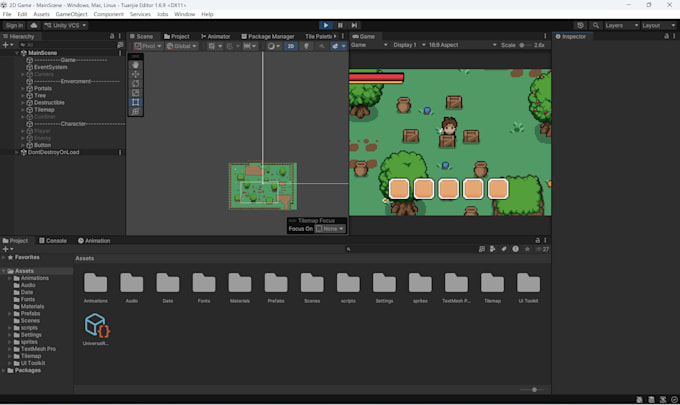Viewport: 680px width, 405px height.
Task: Open the Focus On None dropdown
Action: [330, 229]
